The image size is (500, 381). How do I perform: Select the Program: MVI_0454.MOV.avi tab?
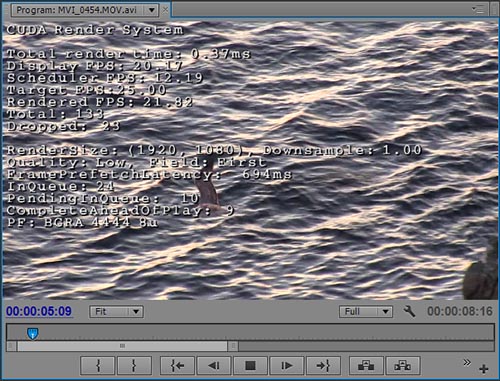tap(77, 10)
